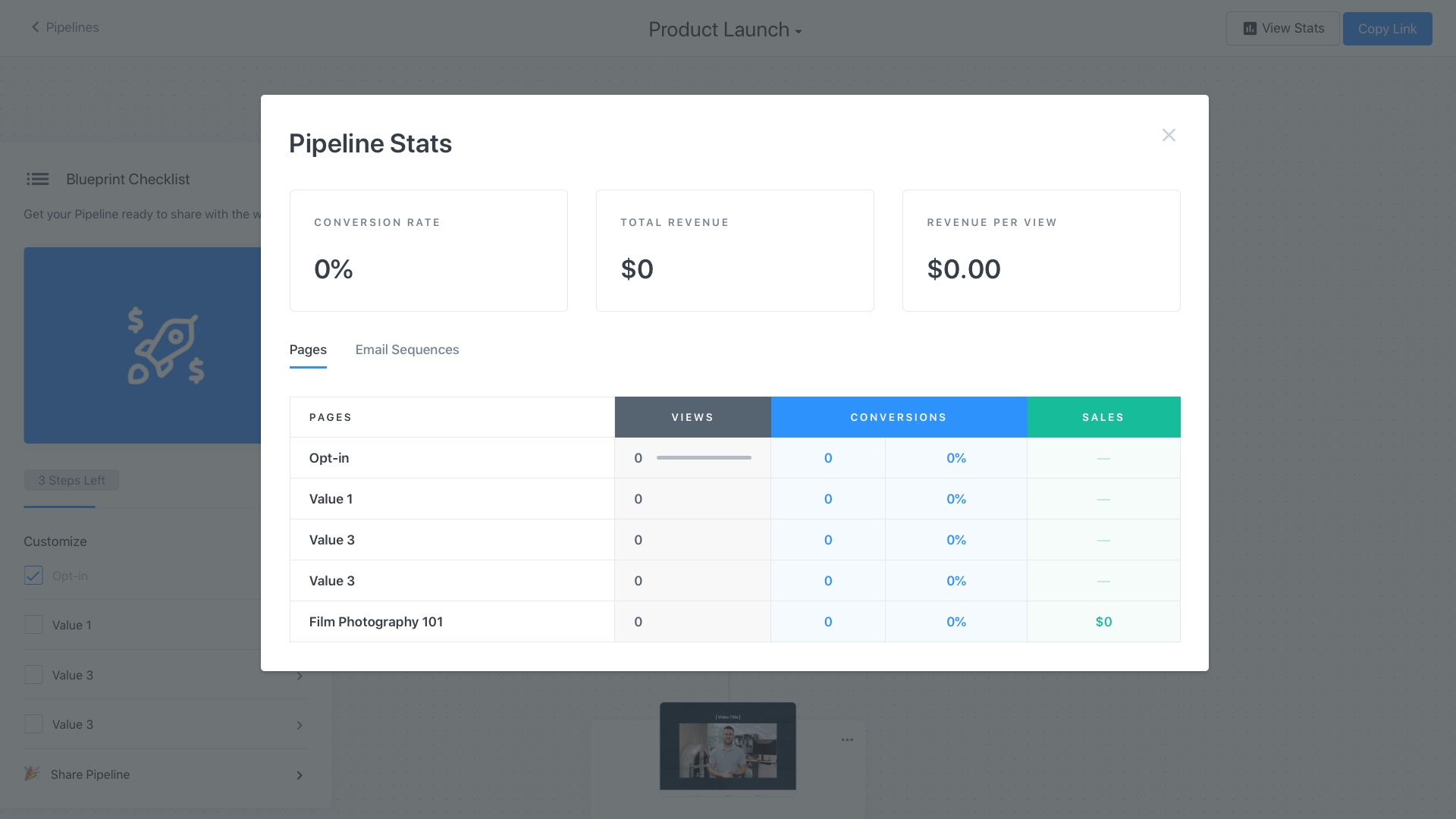This screenshot has height=819, width=1456.
Task: Switch to the Email Sequences tab
Action: pyautogui.click(x=406, y=350)
